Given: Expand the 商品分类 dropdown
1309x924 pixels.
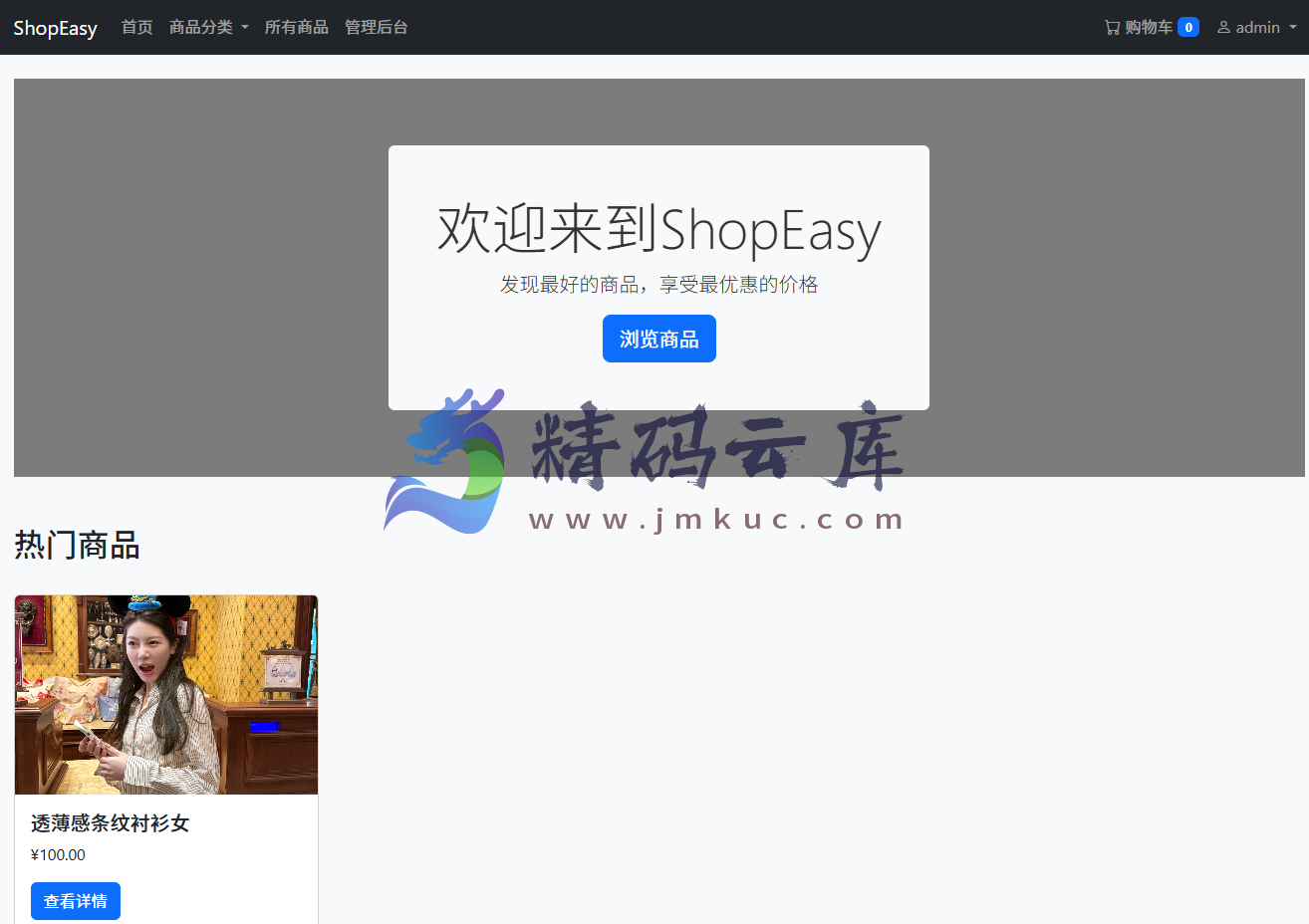Looking at the screenshot, I should [209, 28].
